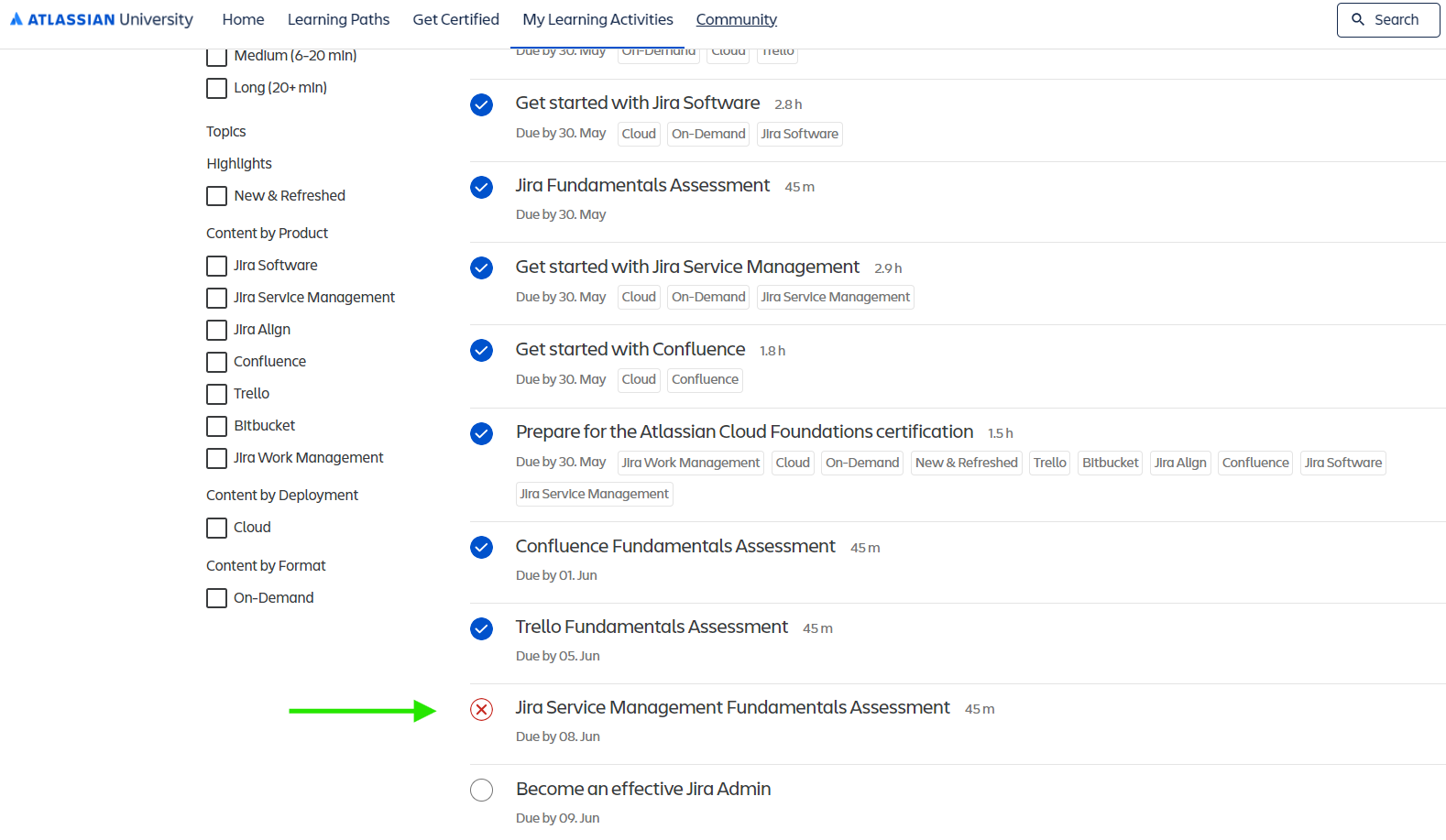Click the checkmark for Prepare for the Atlassian Cloud Foundations certification

click(482, 434)
